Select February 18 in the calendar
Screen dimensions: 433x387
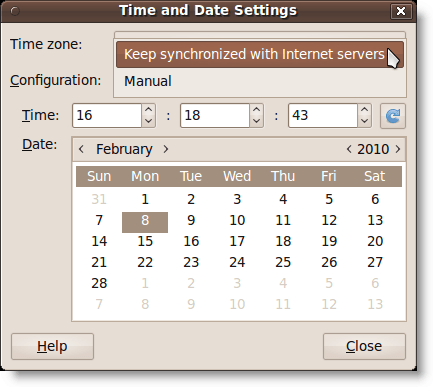click(x=283, y=241)
